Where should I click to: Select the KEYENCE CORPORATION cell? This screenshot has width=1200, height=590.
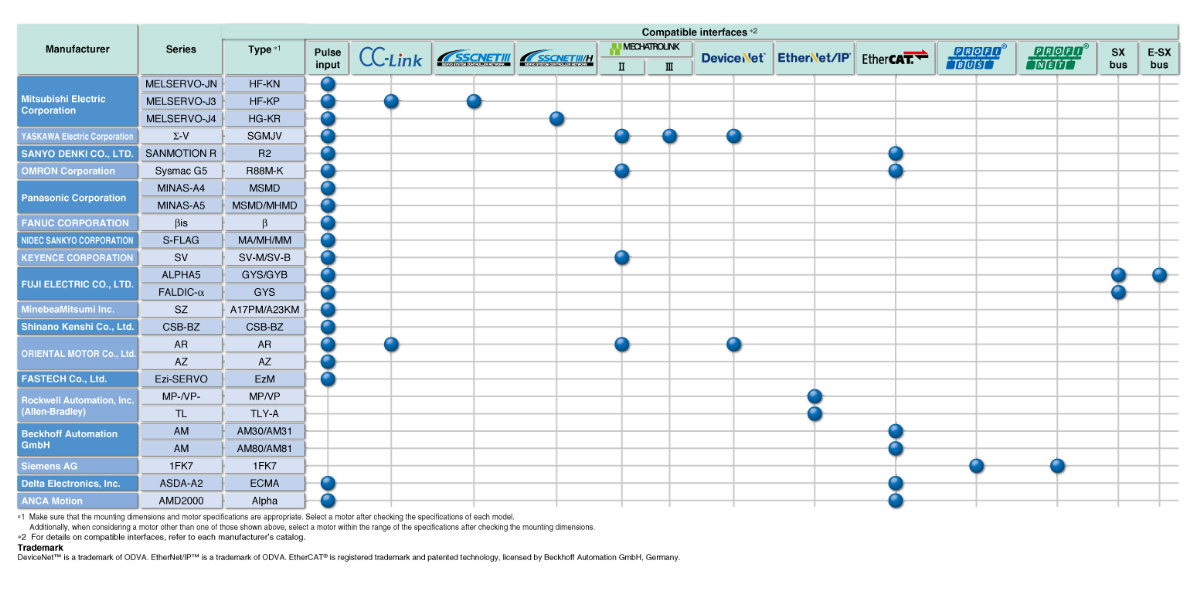tap(77, 257)
